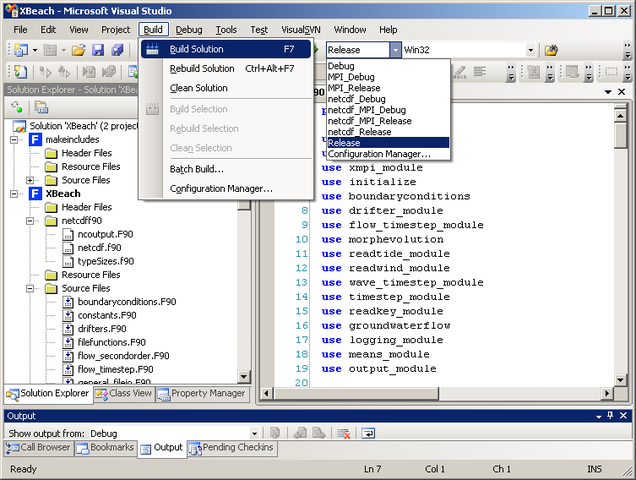Image resolution: width=636 pixels, height=480 pixels.
Task: Open toolbar overflow options beside Find in Files
Action: [627, 50]
